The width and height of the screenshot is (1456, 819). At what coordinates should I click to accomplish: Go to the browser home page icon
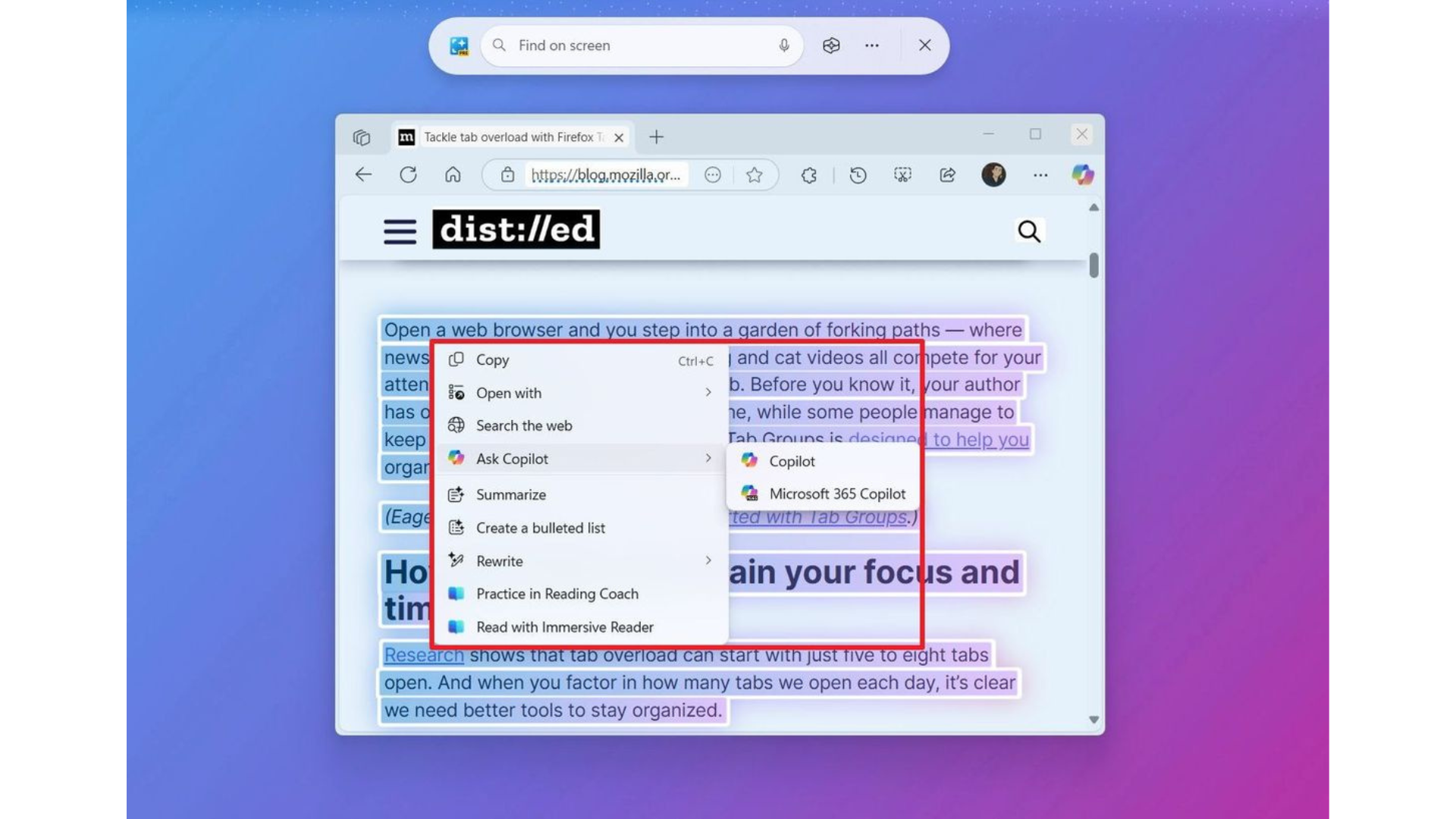(453, 175)
